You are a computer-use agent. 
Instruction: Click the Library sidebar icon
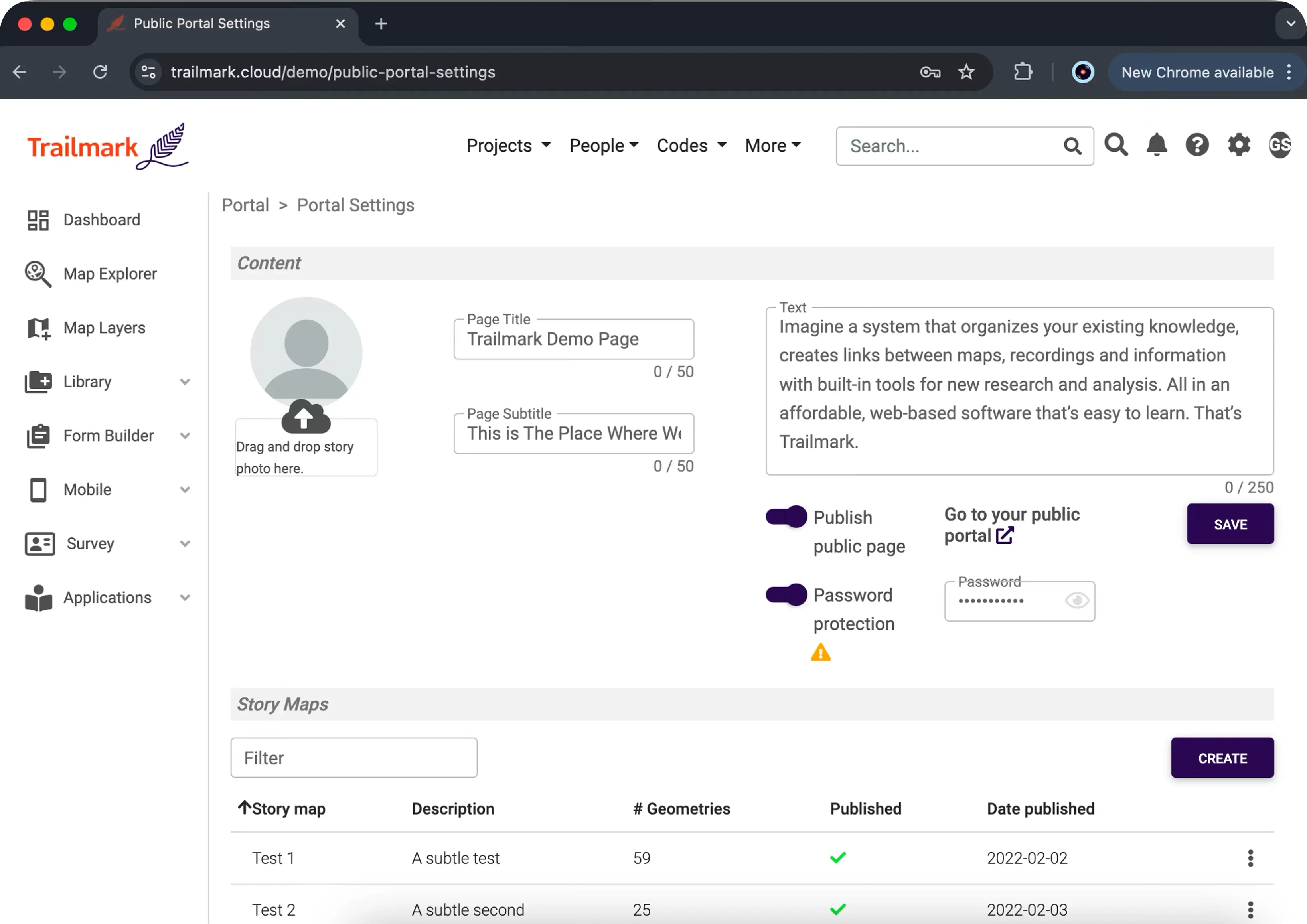[x=38, y=382]
